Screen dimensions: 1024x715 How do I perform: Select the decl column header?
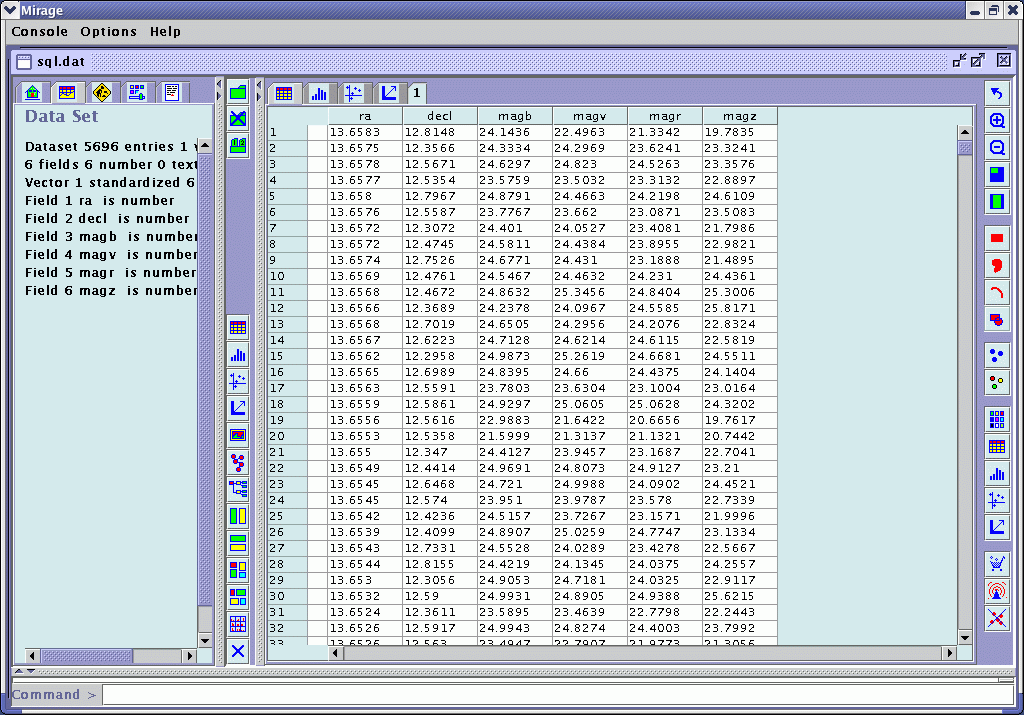click(x=439, y=116)
